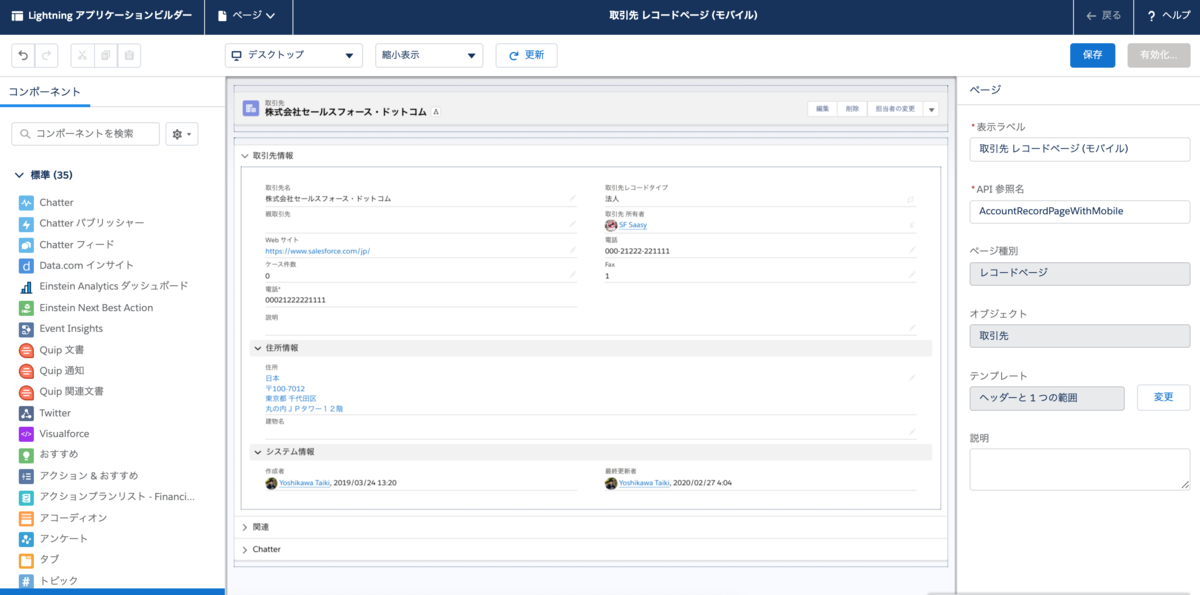
Task: Expand the Chatter accordion section
Action: point(245,549)
